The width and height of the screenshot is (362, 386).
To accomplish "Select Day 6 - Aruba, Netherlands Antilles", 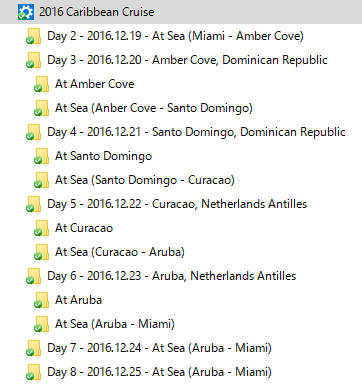I will pos(172,276).
